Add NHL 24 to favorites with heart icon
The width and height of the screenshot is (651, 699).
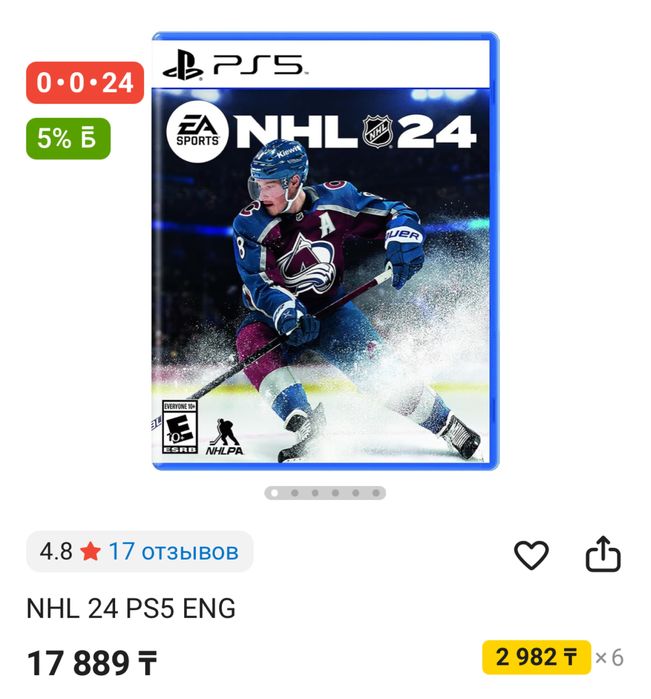click(x=531, y=555)
